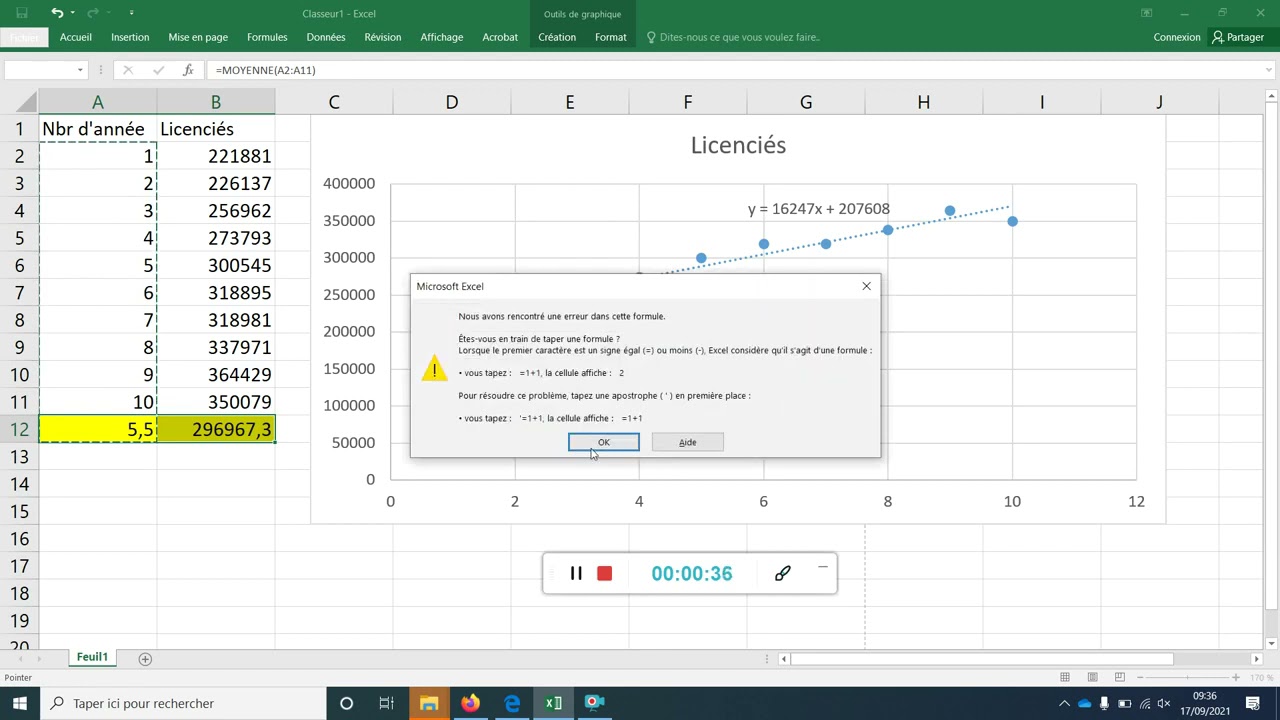The image size is (1280, 720).
Task: Open the Données ribbon tab
Action: point(326,37)
